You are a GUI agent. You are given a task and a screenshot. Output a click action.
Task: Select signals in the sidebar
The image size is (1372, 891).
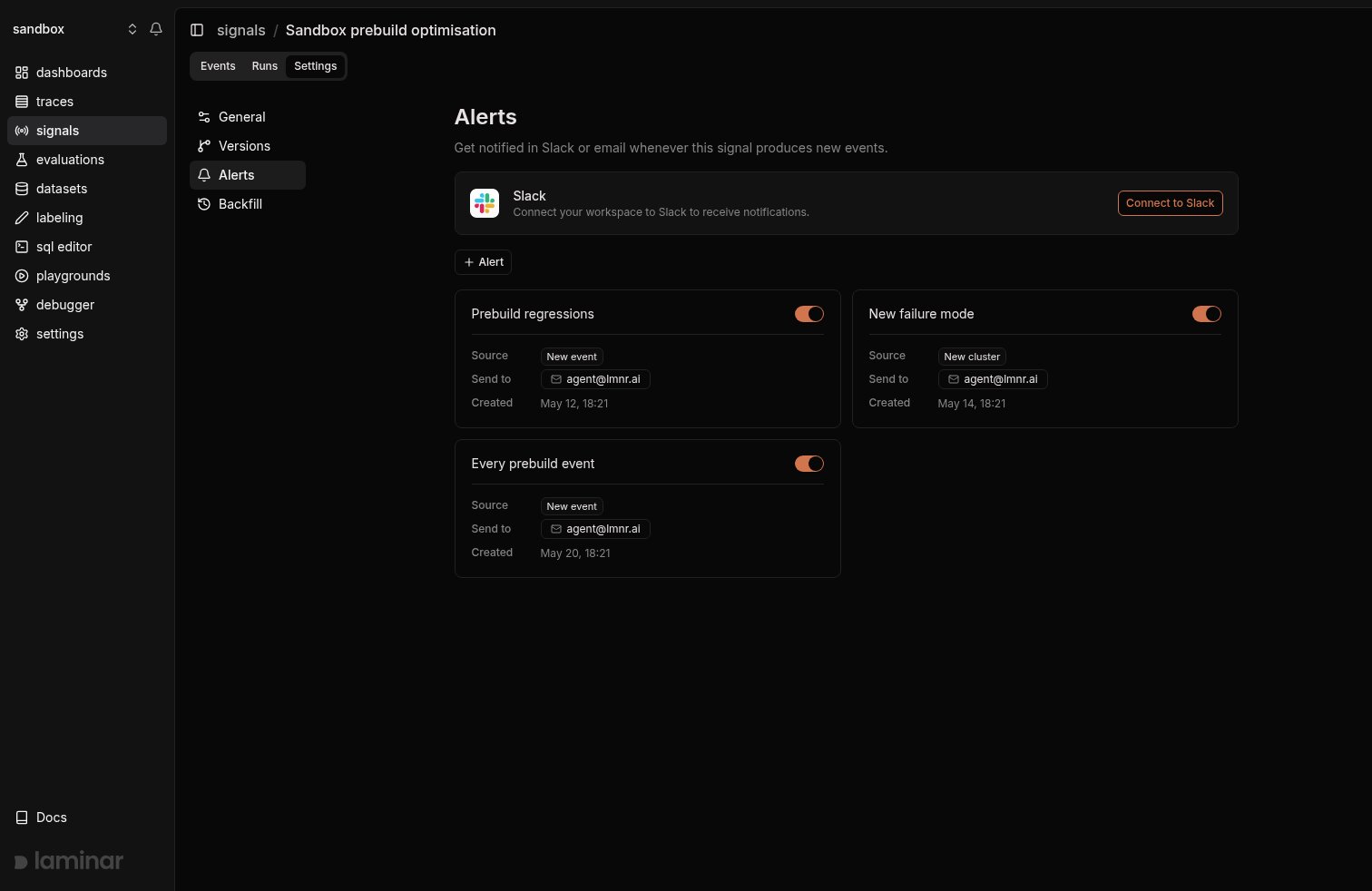point(87,131)
